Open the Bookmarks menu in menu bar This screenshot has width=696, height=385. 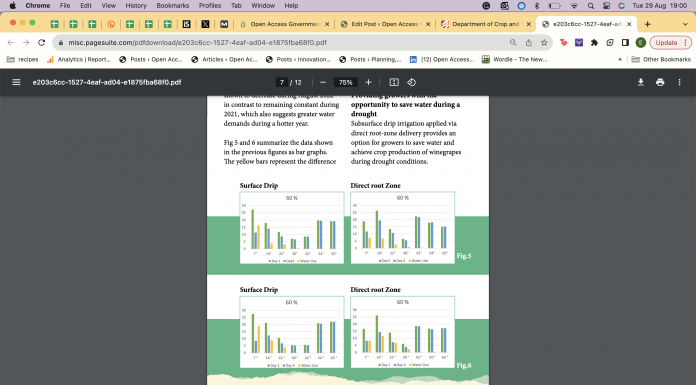pos(173,5)
